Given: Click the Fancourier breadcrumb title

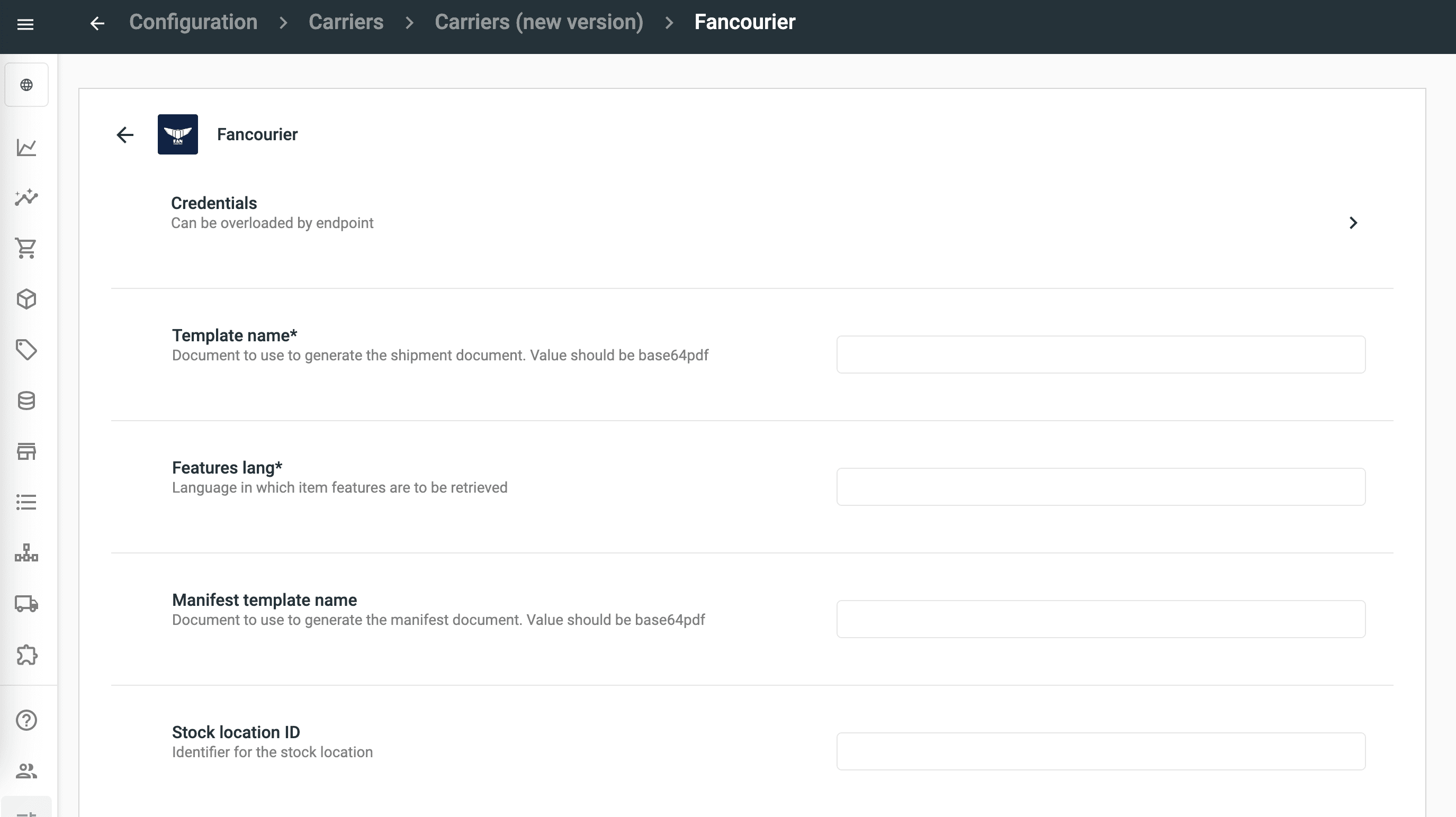Looking at the screenshot, I should [x=744, y=22].
